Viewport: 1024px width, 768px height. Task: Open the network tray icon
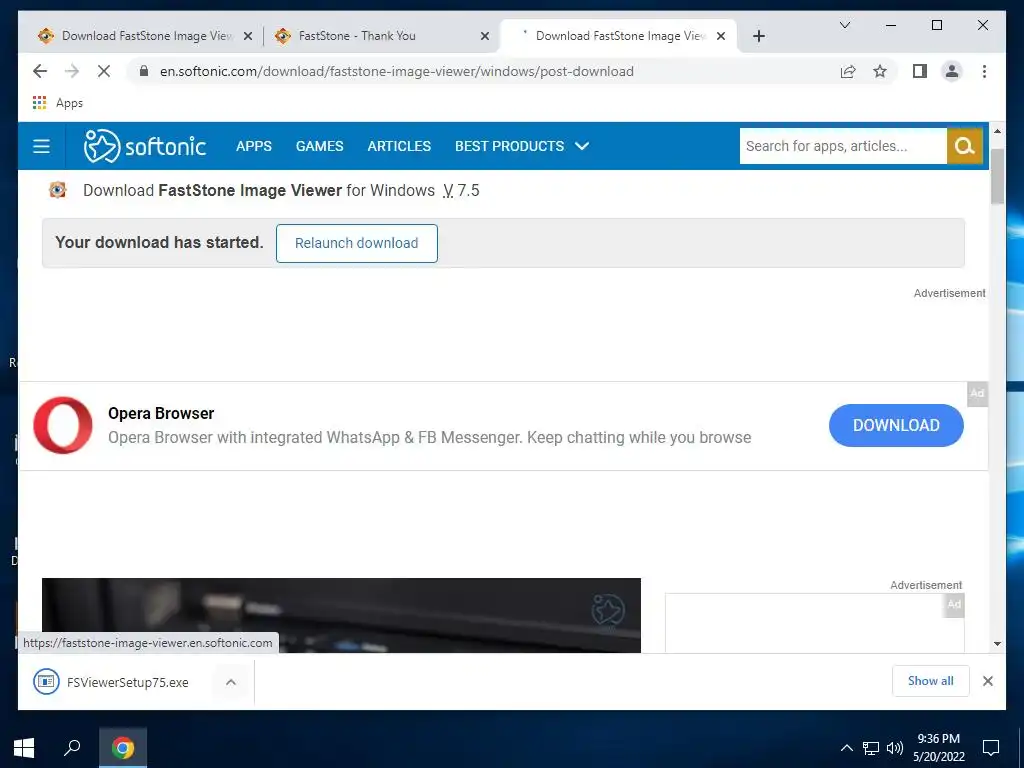(871, 748)
